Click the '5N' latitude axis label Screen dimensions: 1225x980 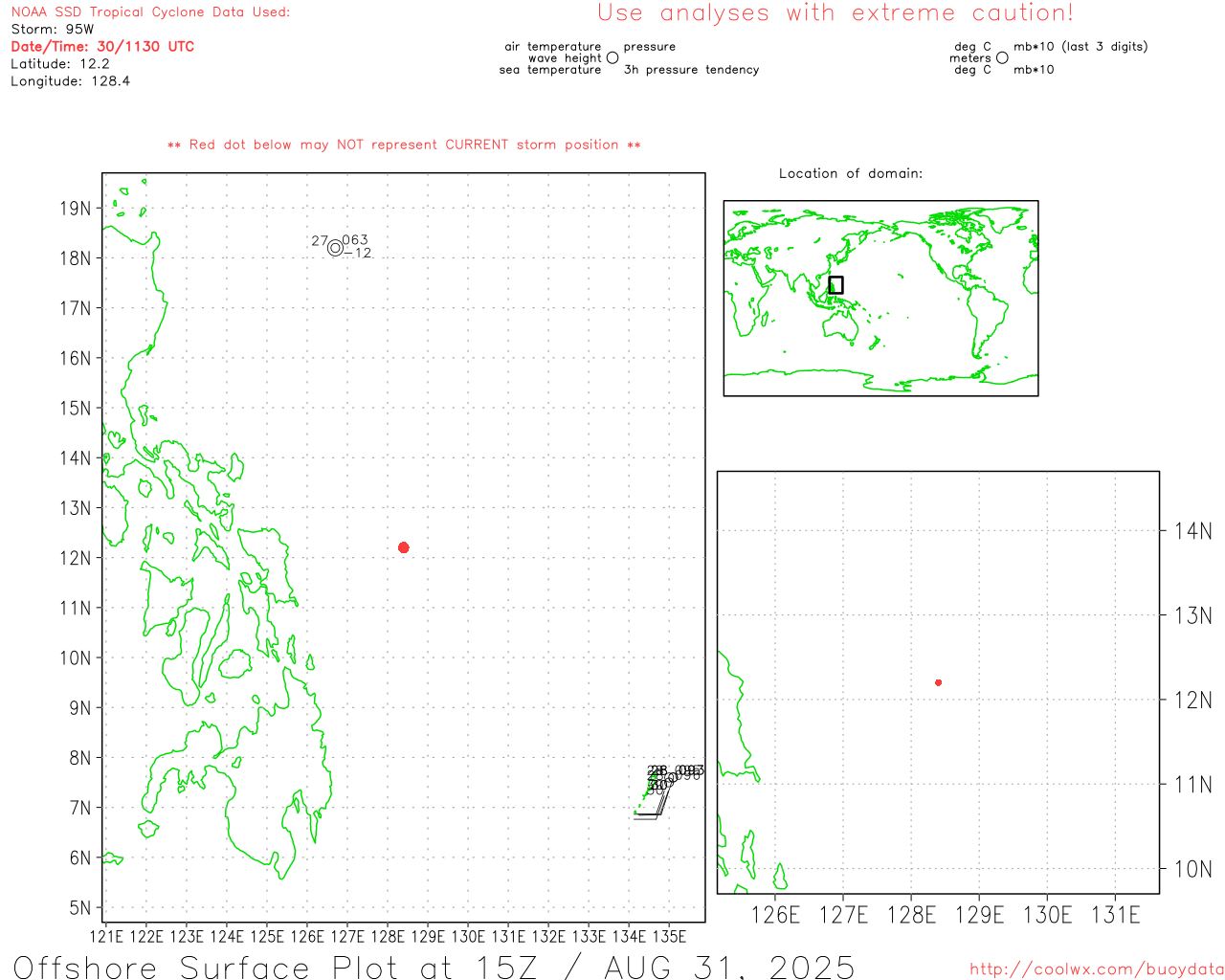click(x=80, y=908)
